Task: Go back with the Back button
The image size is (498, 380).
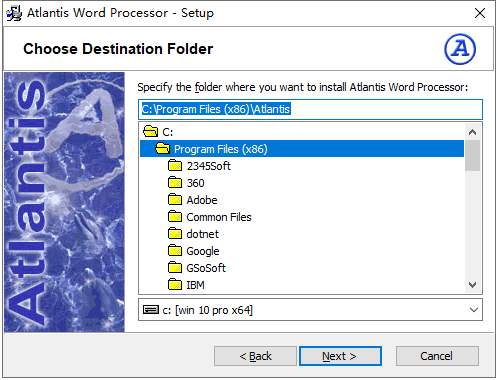Action: point(255,356)
